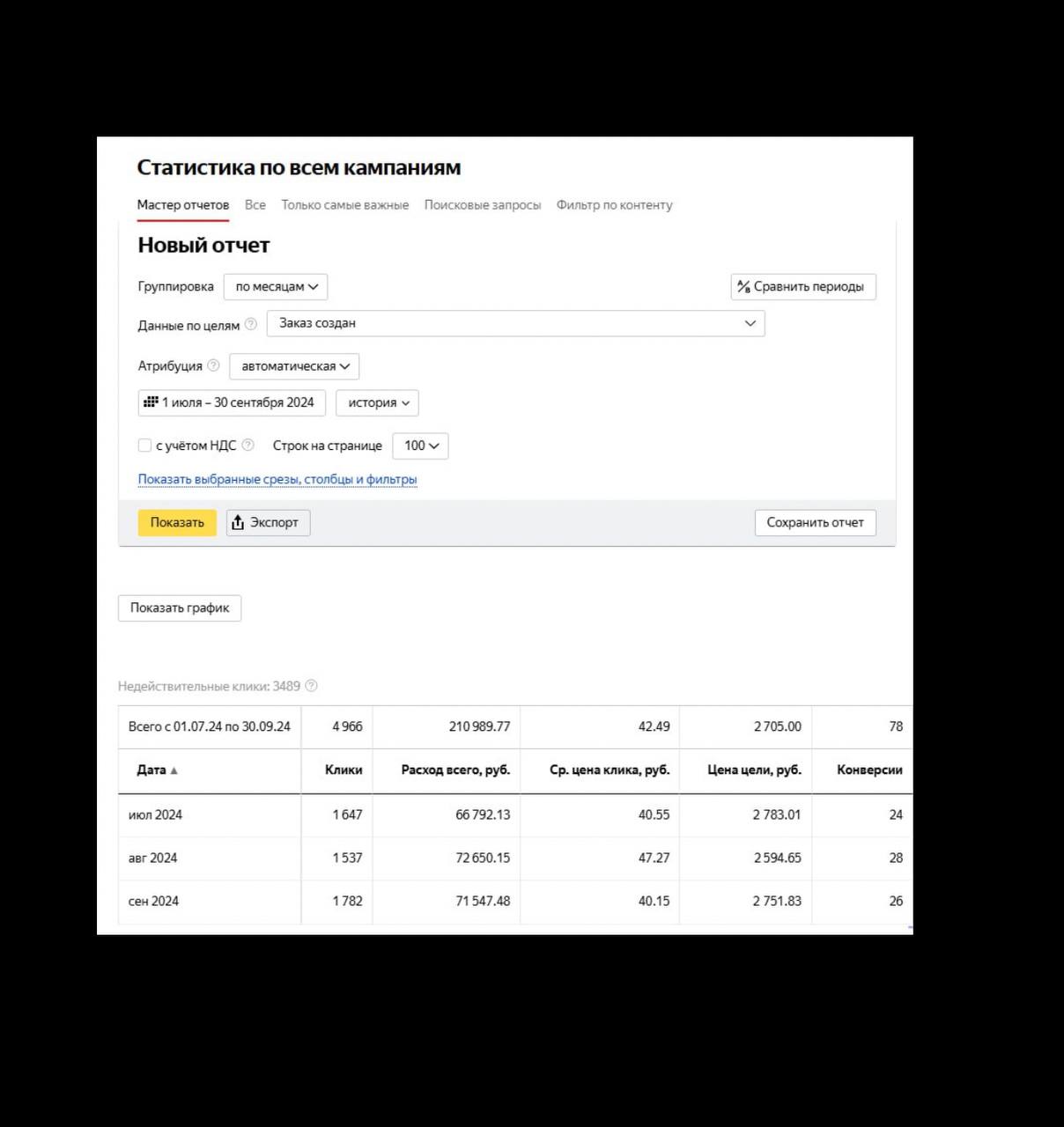Click Сохранить отчет button
The image size is (1064, 1127).
(x=815, y=523)
